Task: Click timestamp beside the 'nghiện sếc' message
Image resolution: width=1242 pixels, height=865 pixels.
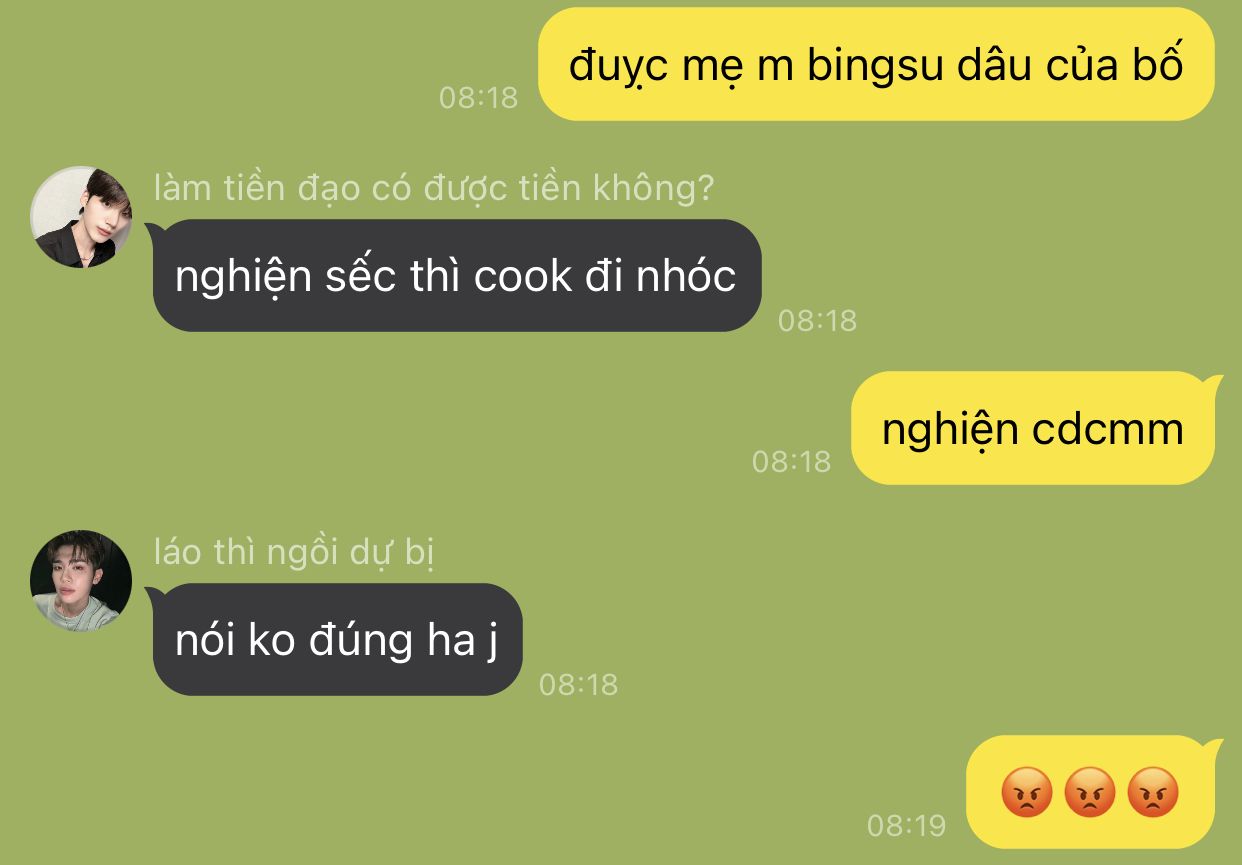Action: click(x=818, y=320)
